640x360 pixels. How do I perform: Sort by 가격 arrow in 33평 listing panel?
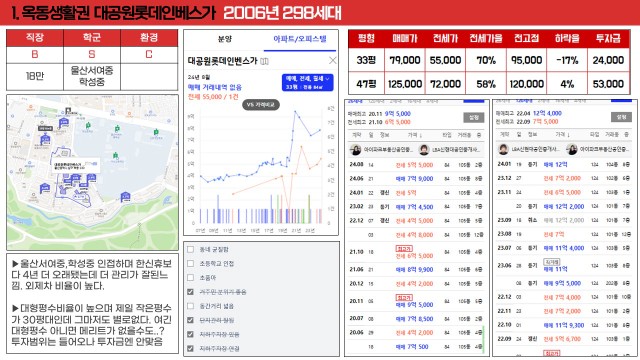pos(415,135)
